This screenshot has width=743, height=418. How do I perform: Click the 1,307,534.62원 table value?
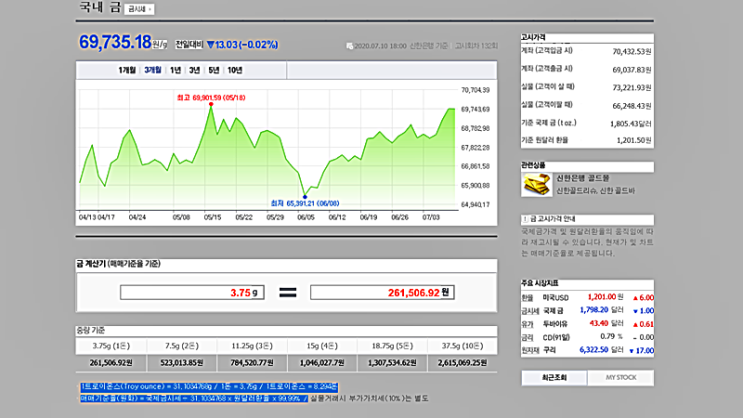coord(392,363)
